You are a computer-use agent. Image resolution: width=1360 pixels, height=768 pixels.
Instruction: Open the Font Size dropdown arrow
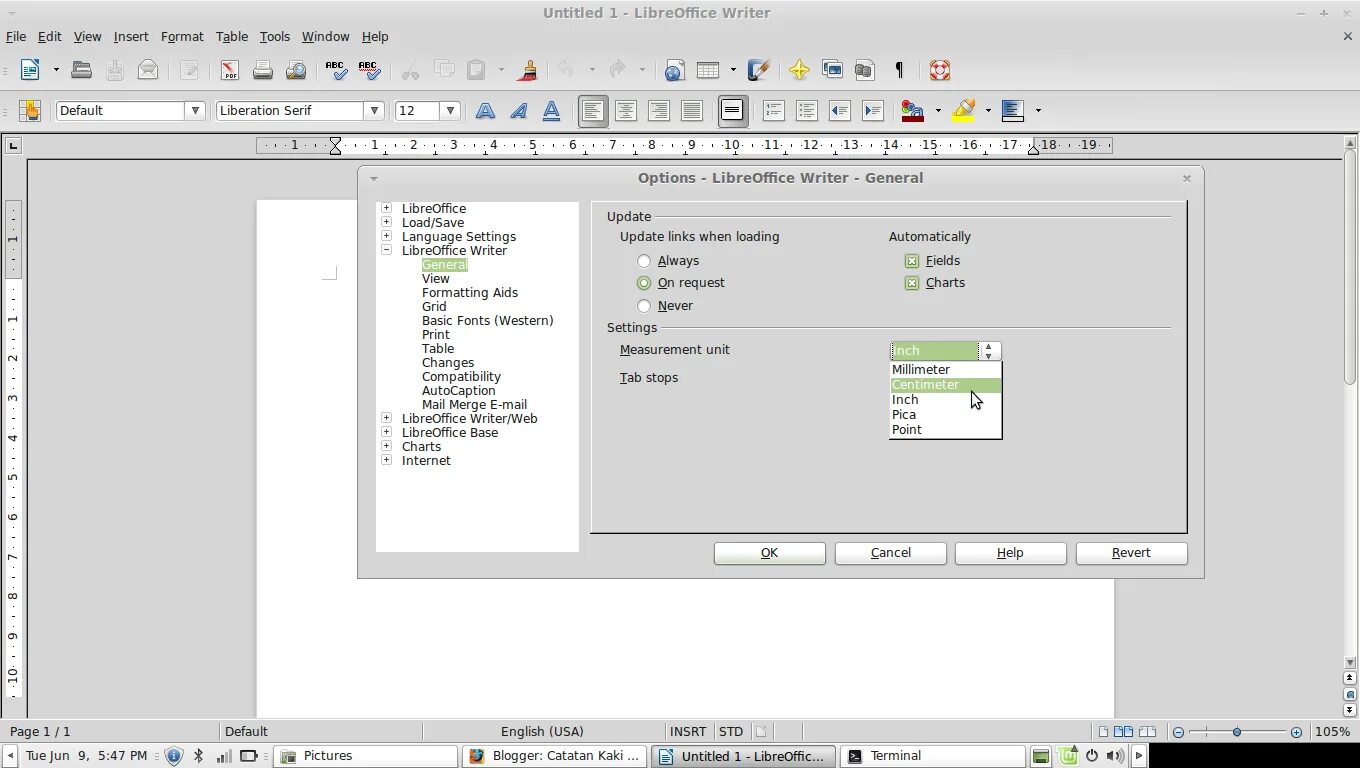pos(451,111)
